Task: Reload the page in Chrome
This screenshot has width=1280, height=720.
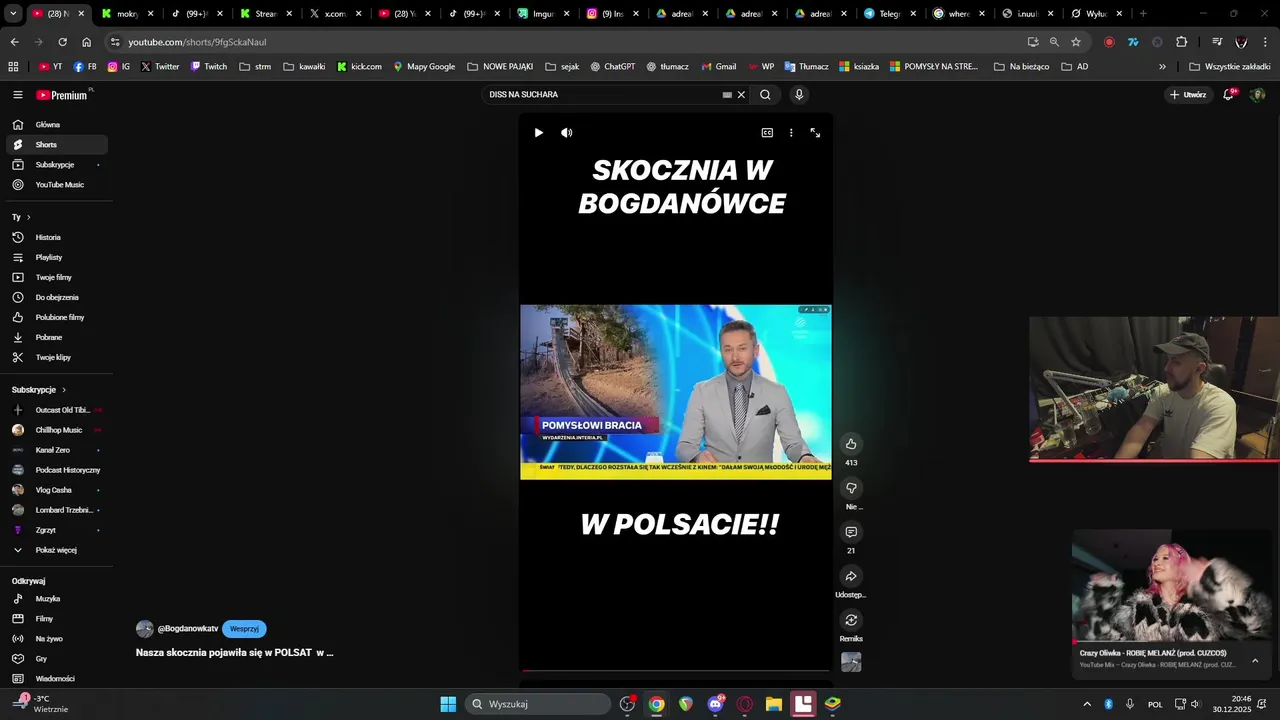Action: pyautogui.click(x=62, y=42)
